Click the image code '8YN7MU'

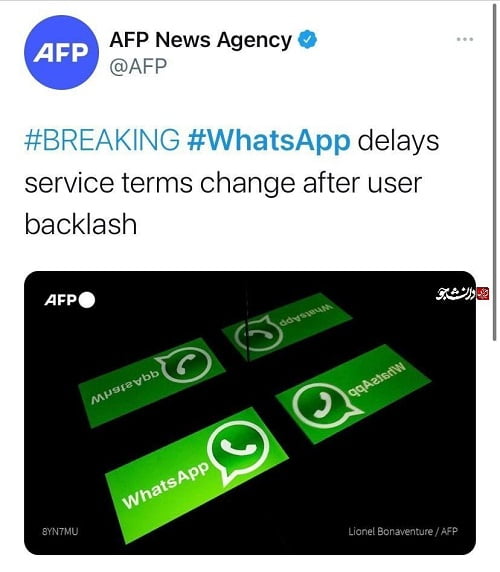(60, 531)
